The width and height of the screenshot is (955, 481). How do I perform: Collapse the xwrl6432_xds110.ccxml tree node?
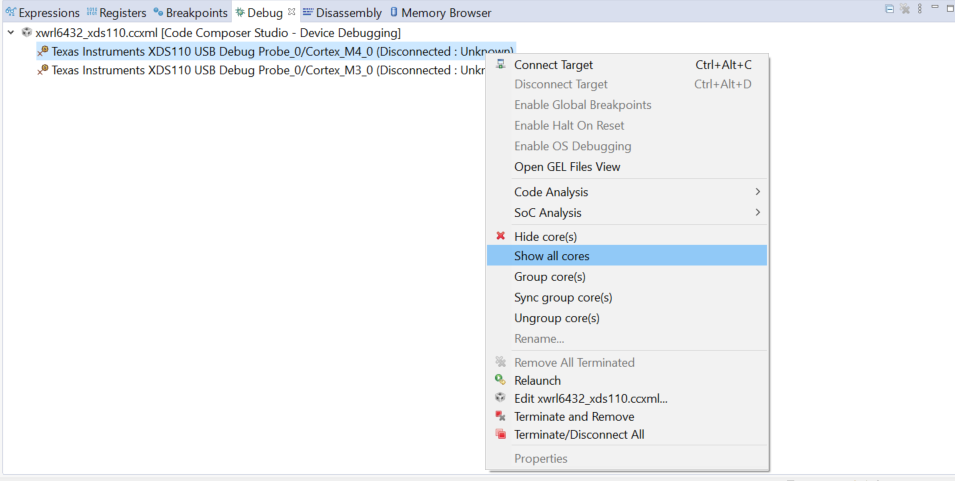pos(11,32)
